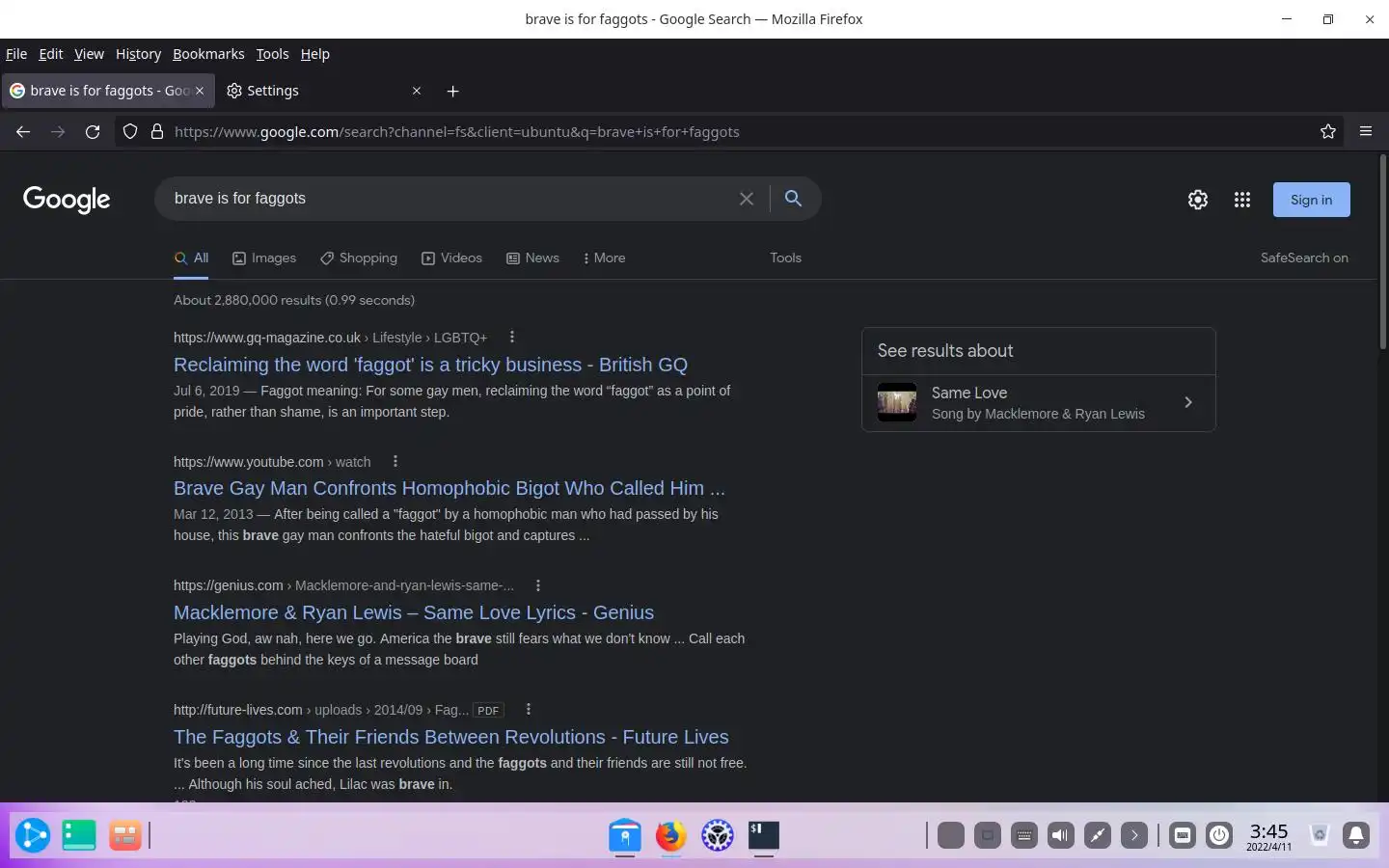The width and height of the screenshot is (1389, 868).
Task: Select the All results tab
Action: coord(191,258)
